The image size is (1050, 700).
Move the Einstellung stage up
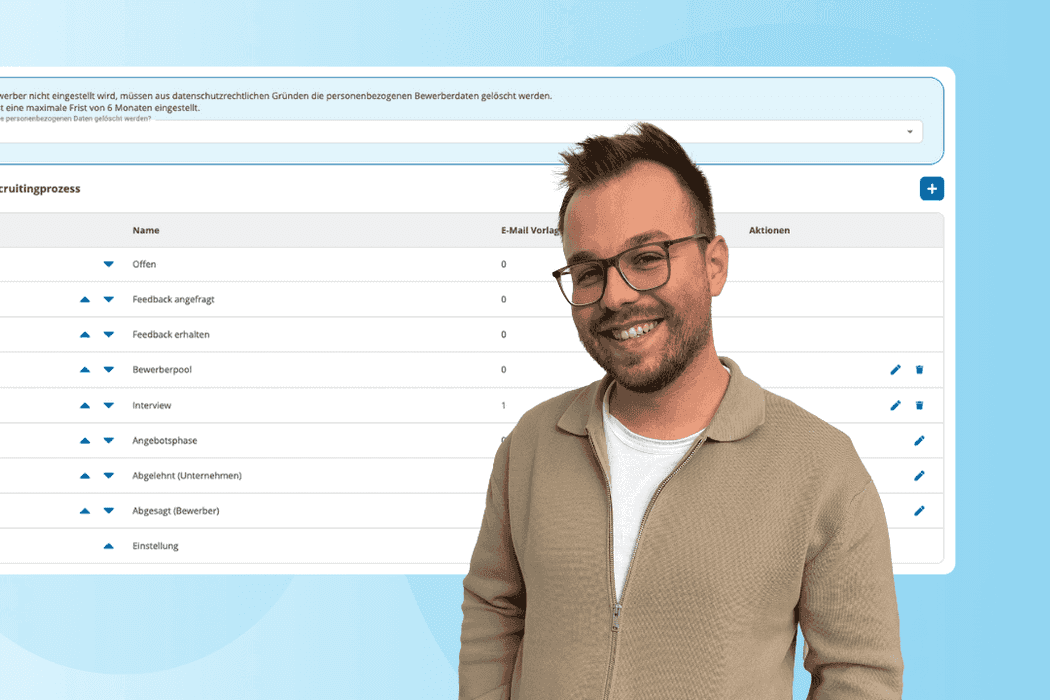[x=108, y=545]
